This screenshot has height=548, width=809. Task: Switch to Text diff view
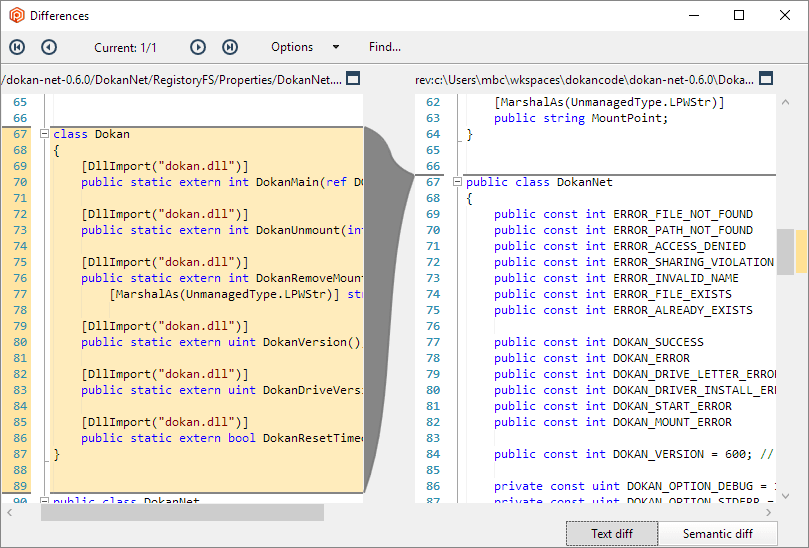612,534
